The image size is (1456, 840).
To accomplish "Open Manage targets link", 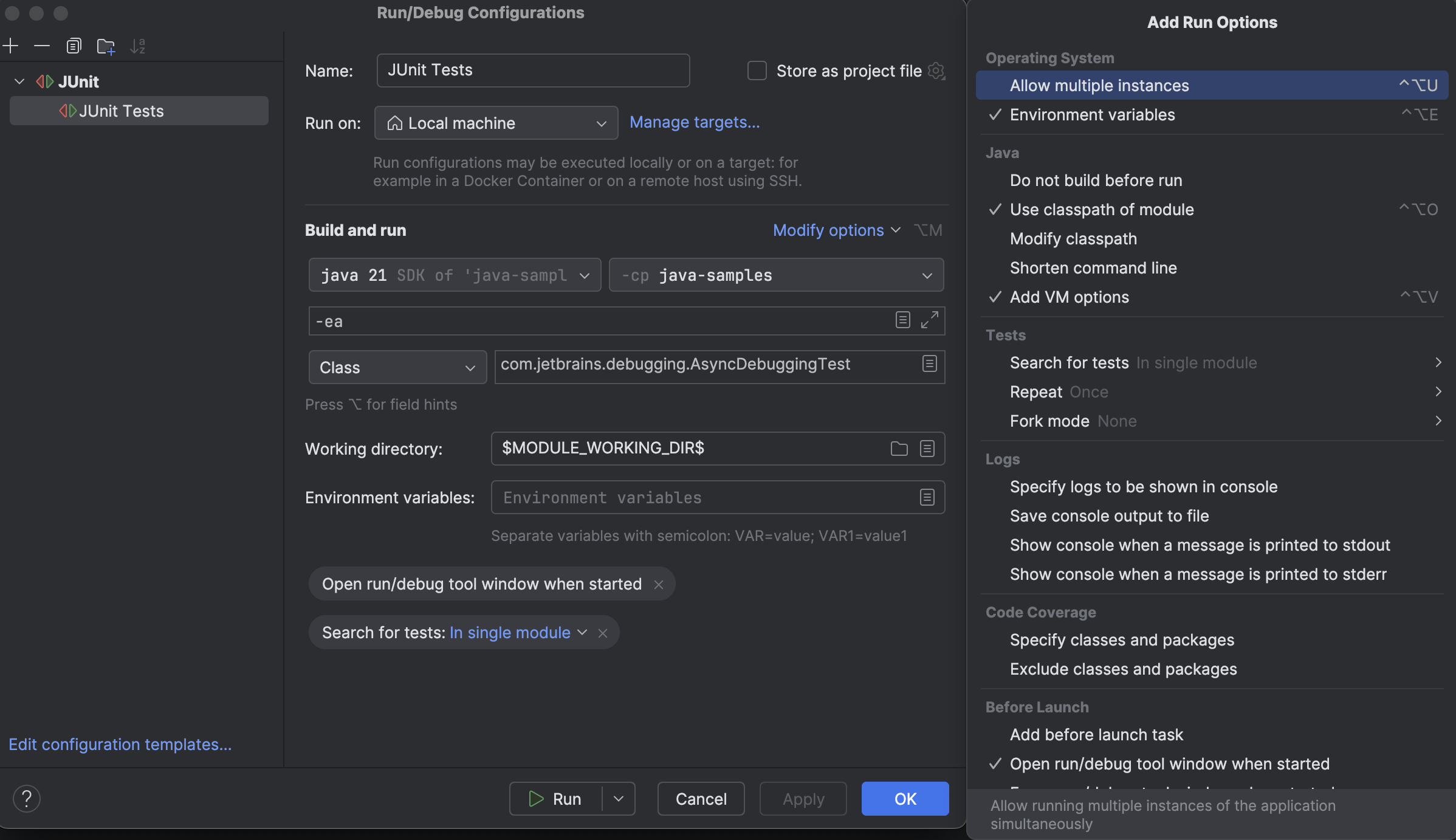I will click(695, 122).
